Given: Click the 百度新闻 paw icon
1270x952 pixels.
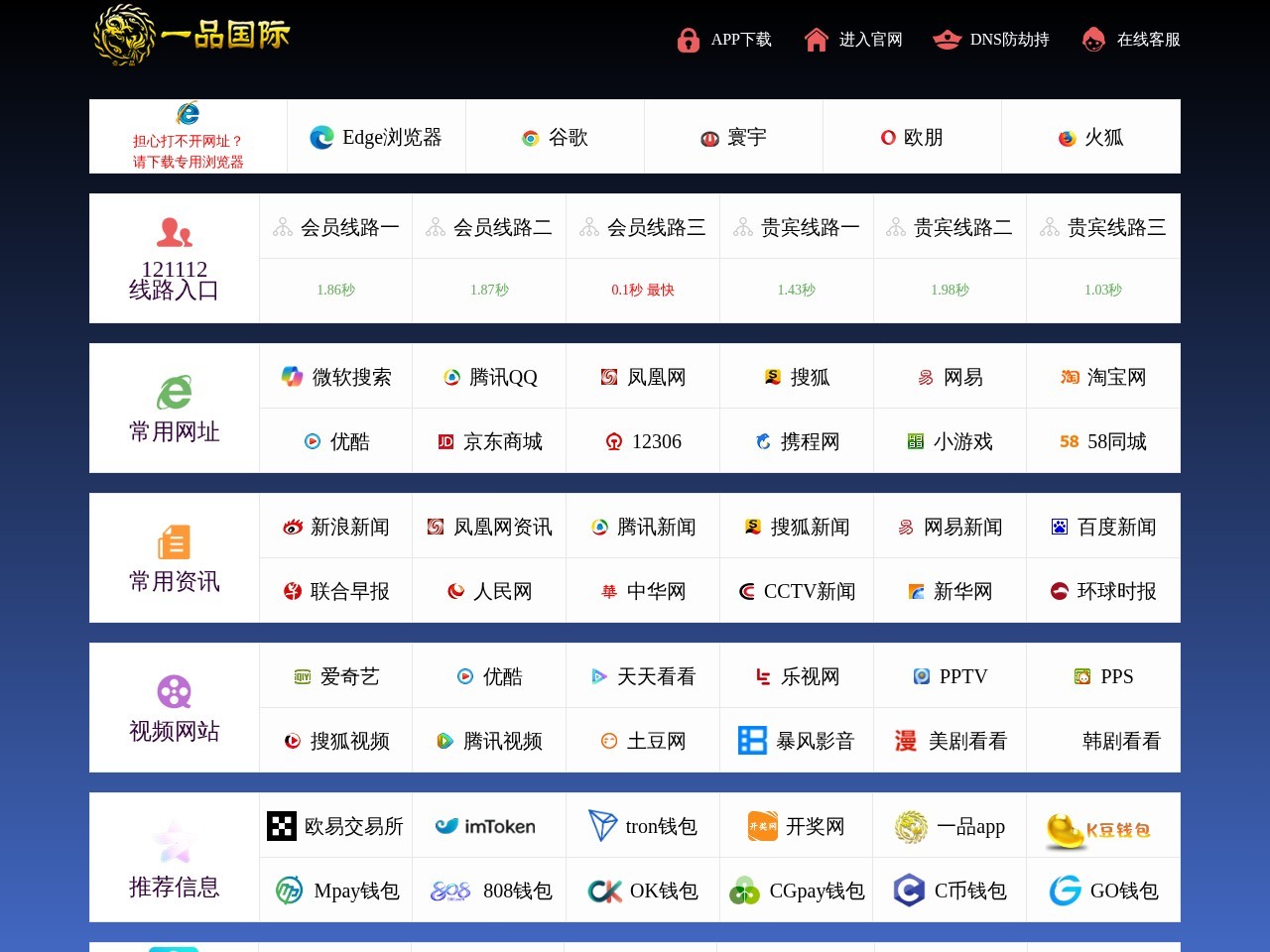Looking at the screenshot, I should (1060, 528).
